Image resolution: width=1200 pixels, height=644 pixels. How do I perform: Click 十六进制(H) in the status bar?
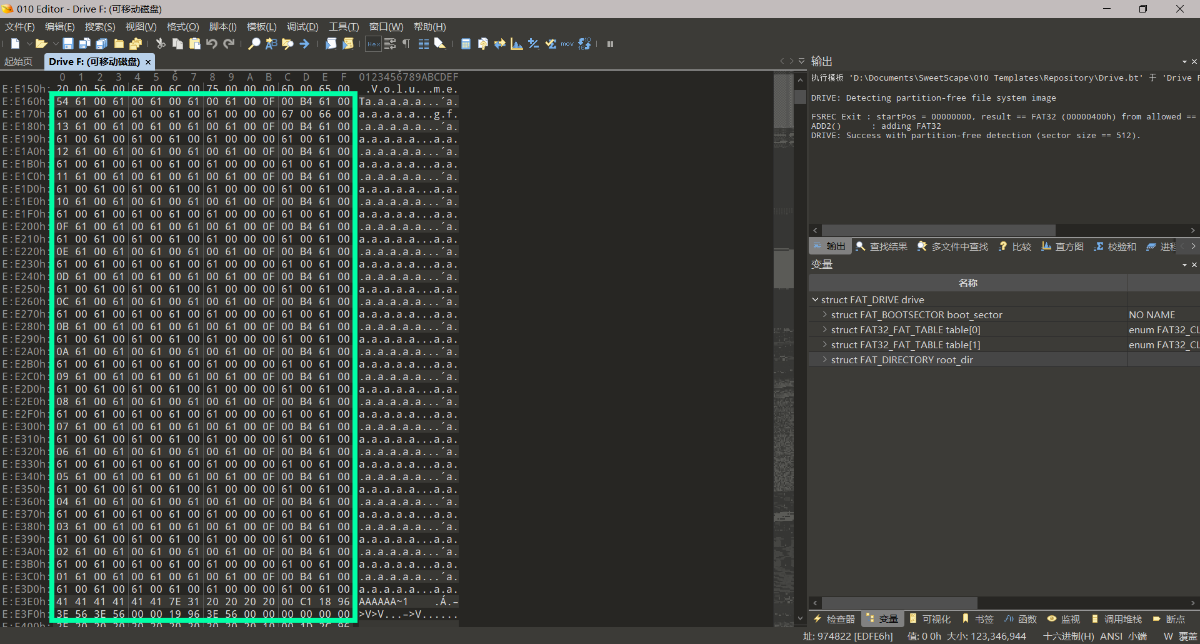(1068, 636)
